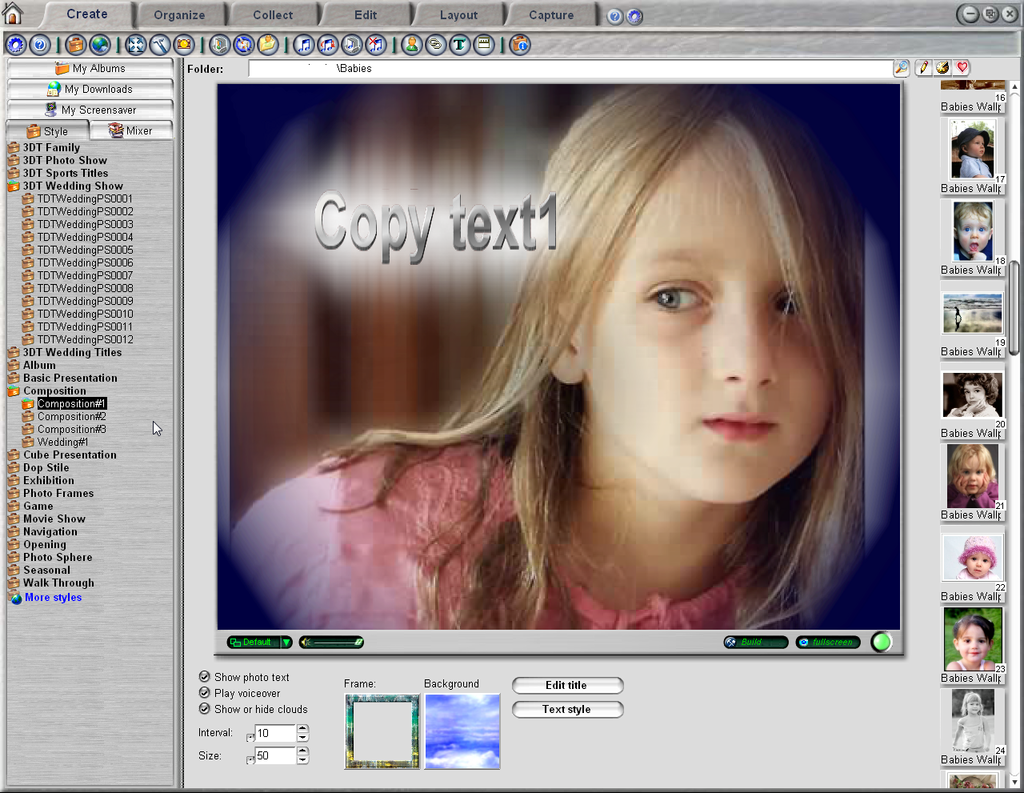The height and width of the screenshot is (793, 1024).
Task: Click the globe icon in the toolbar
Action: pos(100,45)
